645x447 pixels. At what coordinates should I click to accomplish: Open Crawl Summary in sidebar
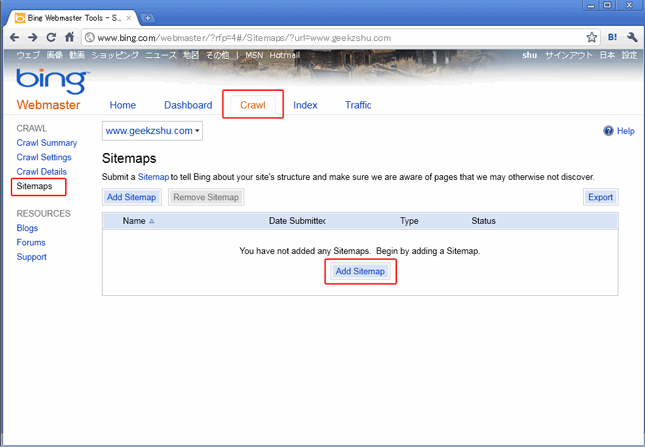pyautogui.click(x=47, y=143)
